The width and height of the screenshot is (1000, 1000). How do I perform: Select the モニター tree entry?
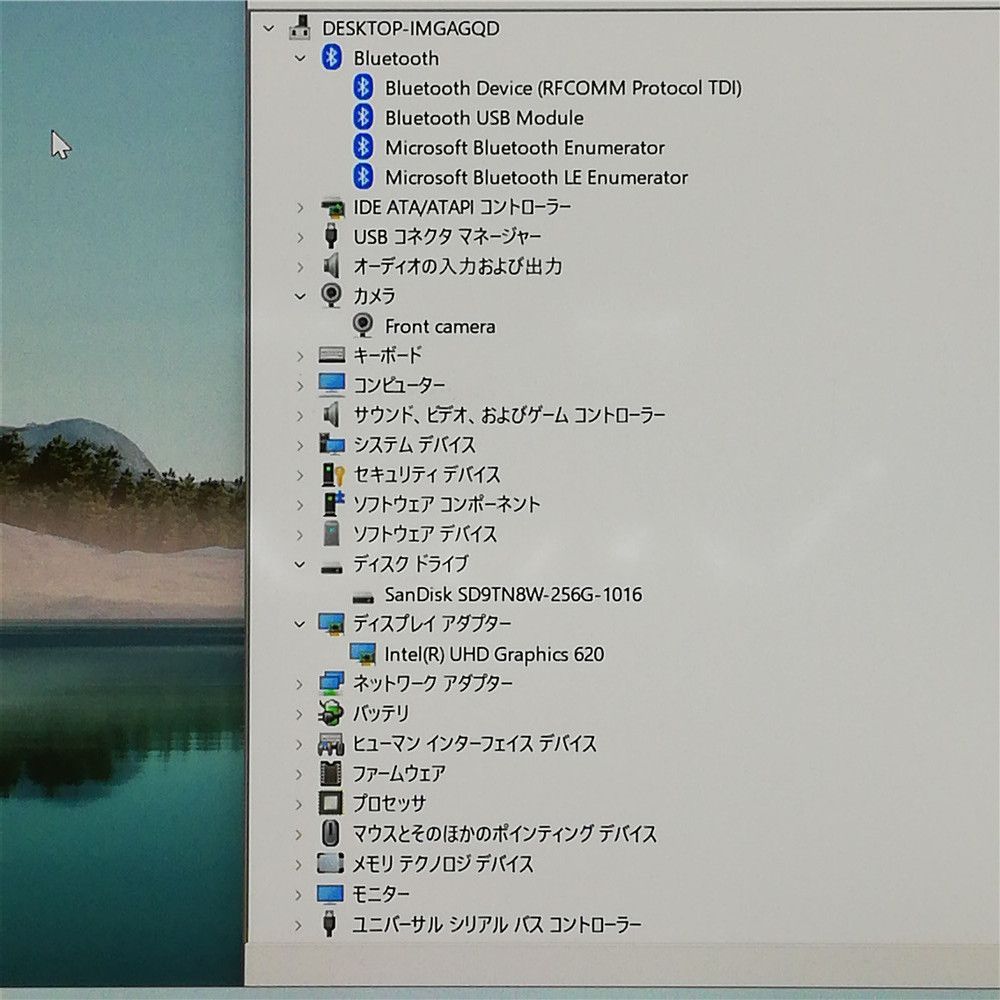point(381,893)
